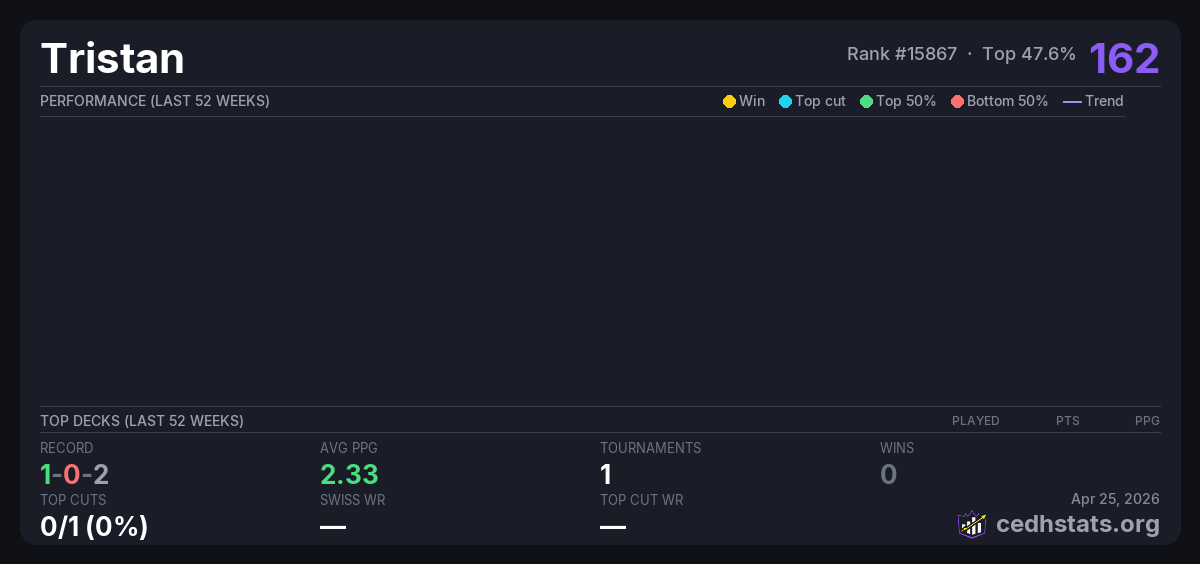Click the cyan Top cut legend dot
This screenshot has height=564, width=1200.
[785, 101]
